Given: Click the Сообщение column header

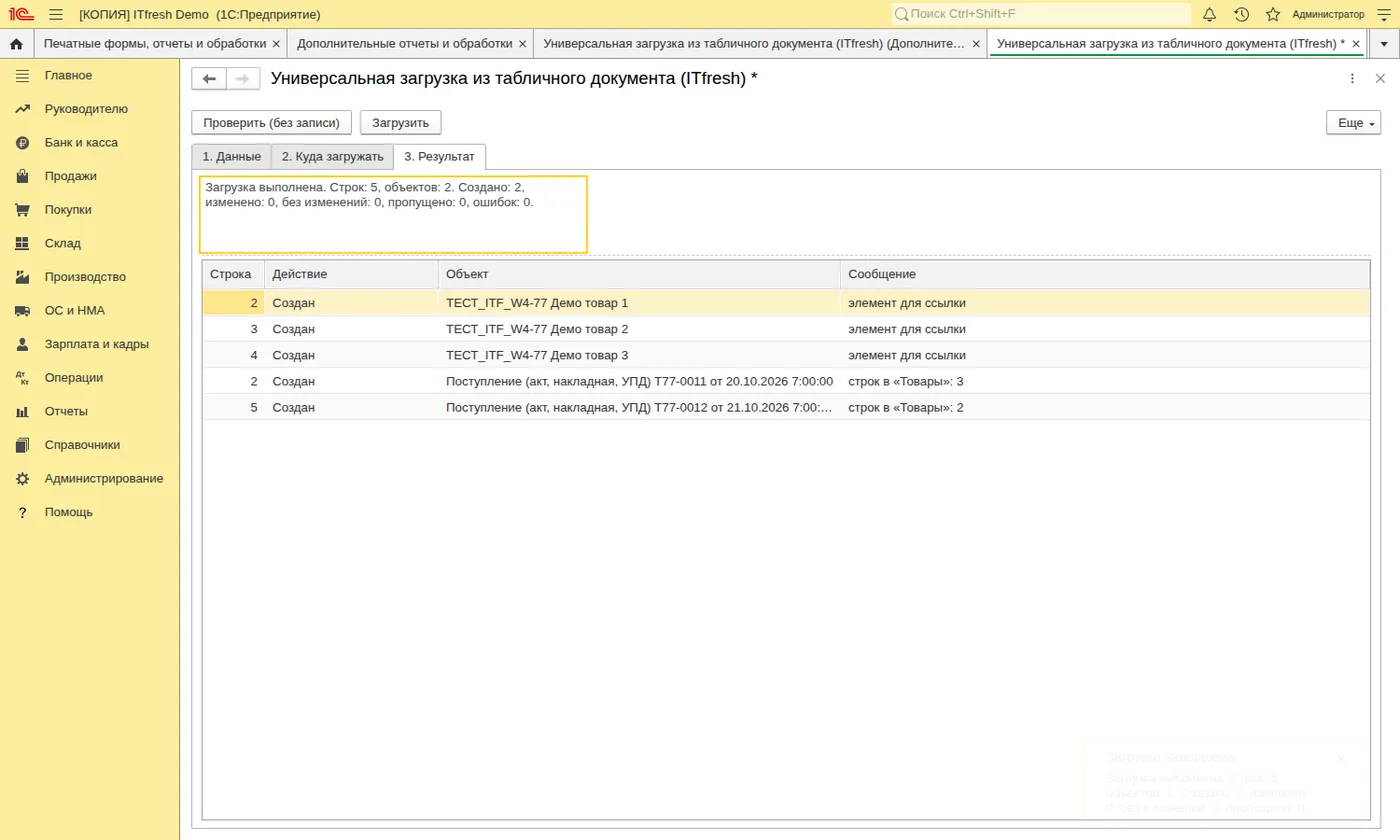Looking at the screenshot, I should [1105, 274].
